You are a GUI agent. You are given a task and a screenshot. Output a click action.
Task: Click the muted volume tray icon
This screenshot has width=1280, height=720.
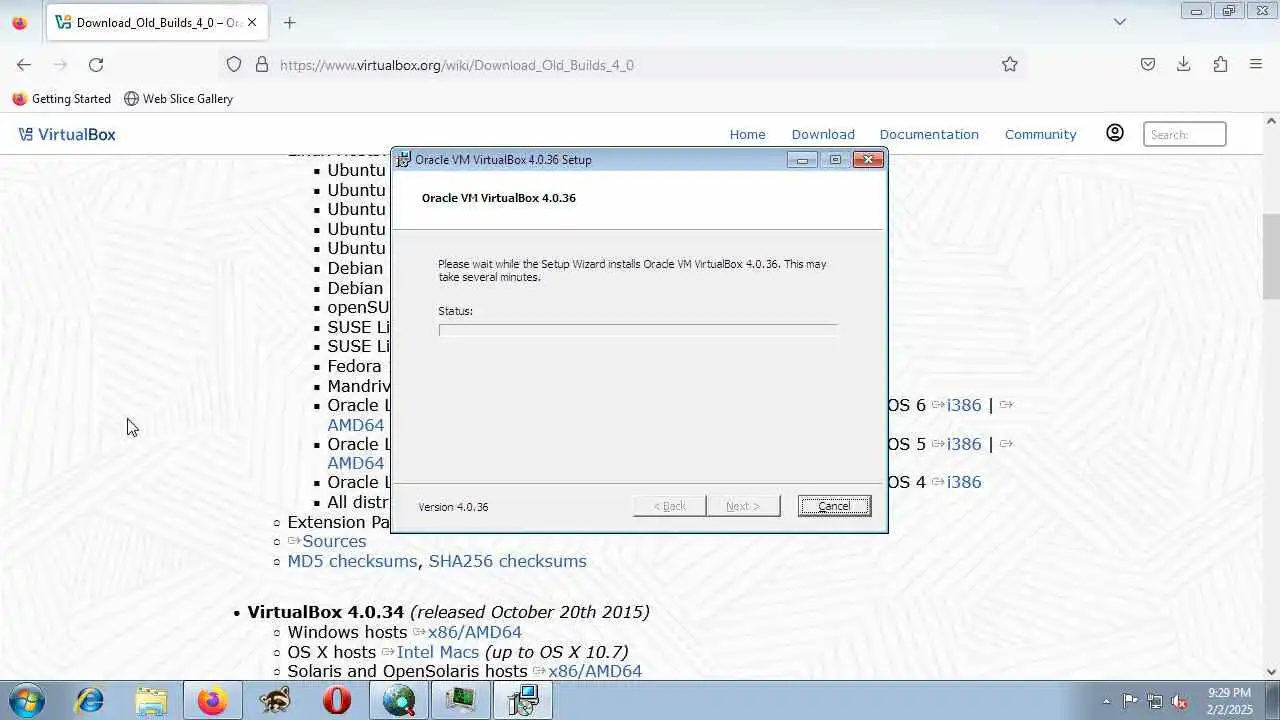tap(1180, 701)
